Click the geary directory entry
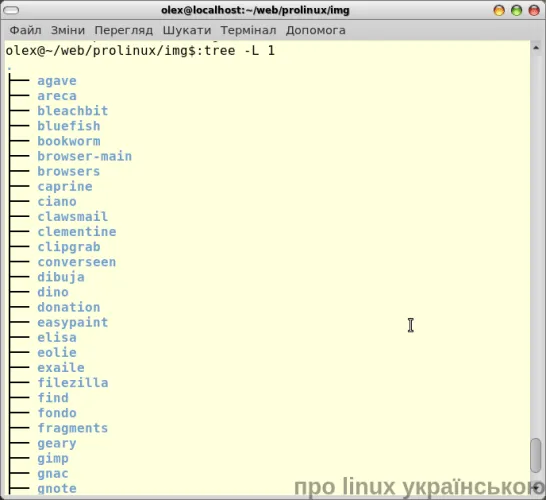This screenshot has width=546, height=500. click(57, 444)
